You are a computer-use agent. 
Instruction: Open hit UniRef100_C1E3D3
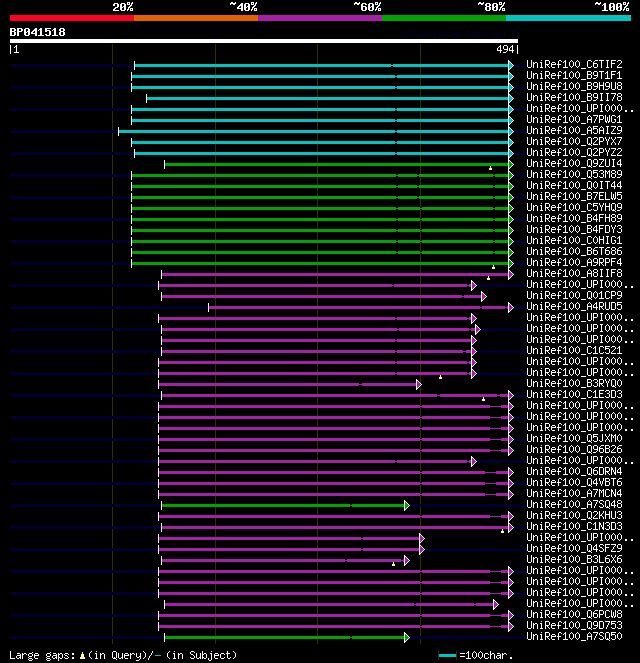point(574,394)
